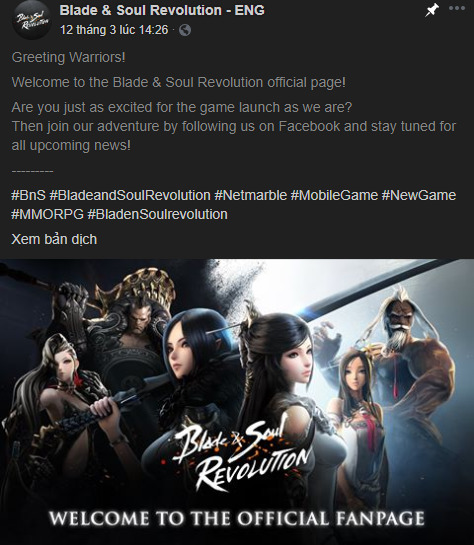Click the pinned post pin icon
The width and height of the screenshot is (474, 545).
(432, 10)
